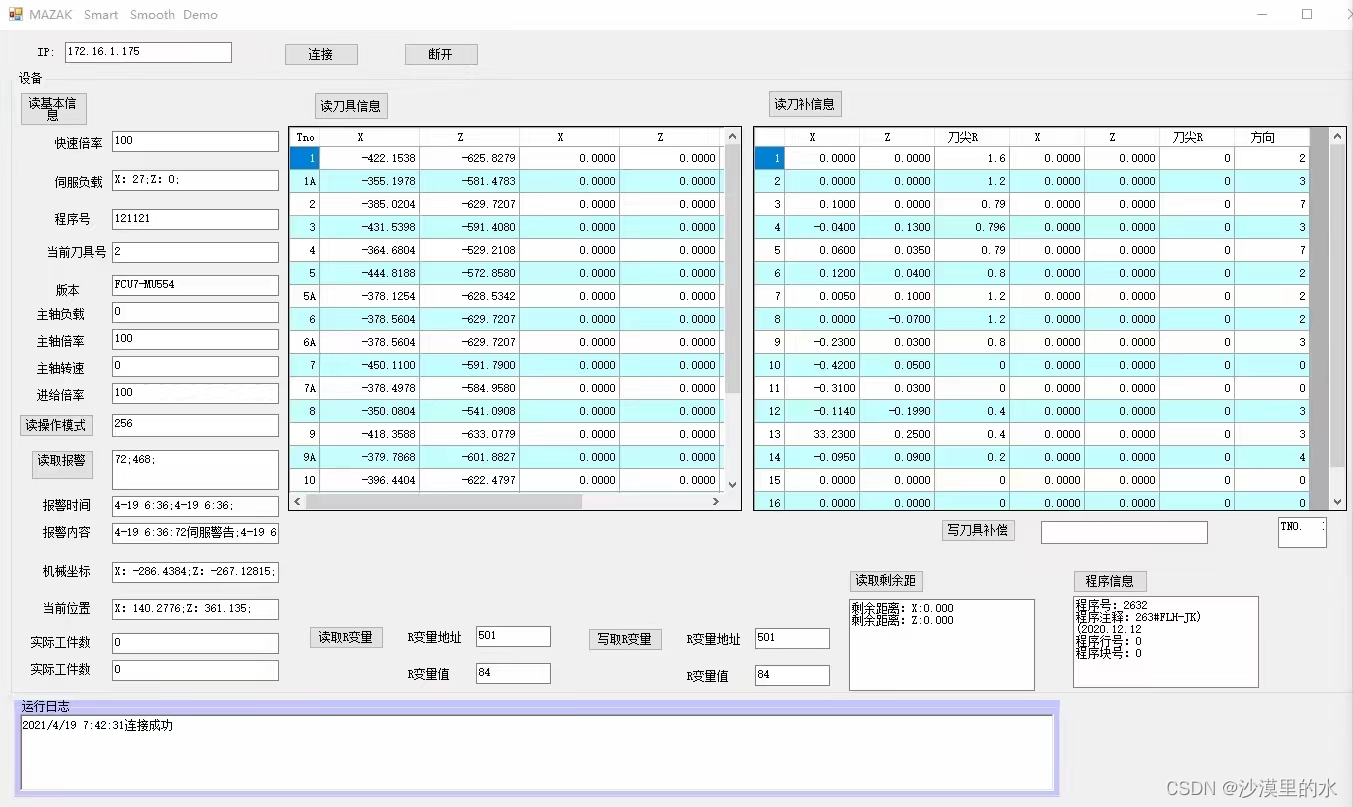The image size is (1353, 807).
Task: Click the 写刀具补偿 button
Action: (979, 531)
